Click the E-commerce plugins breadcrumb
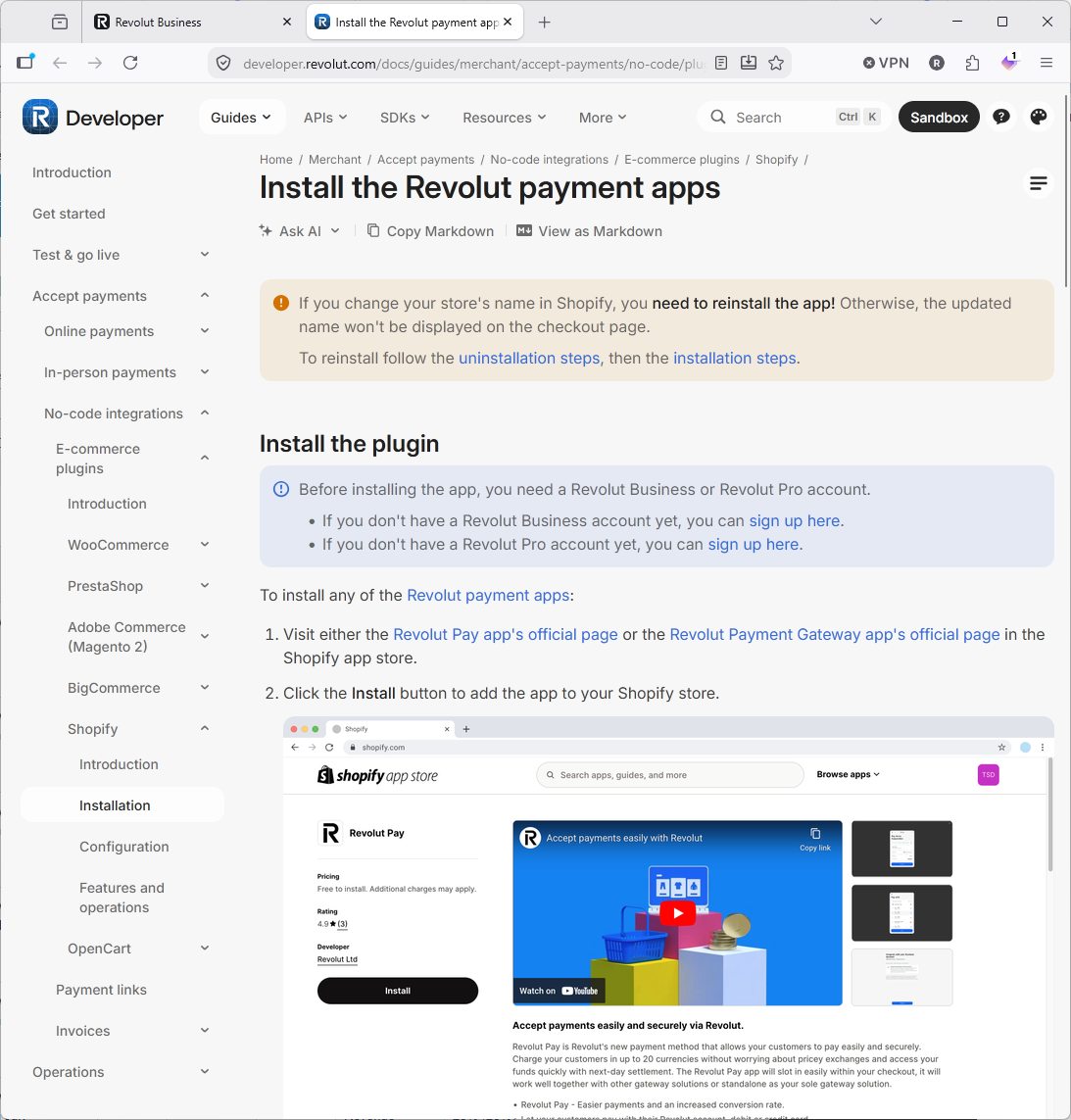Image resolution: width=1071 pixels, height=1120 pixels. tap(682, 160)
